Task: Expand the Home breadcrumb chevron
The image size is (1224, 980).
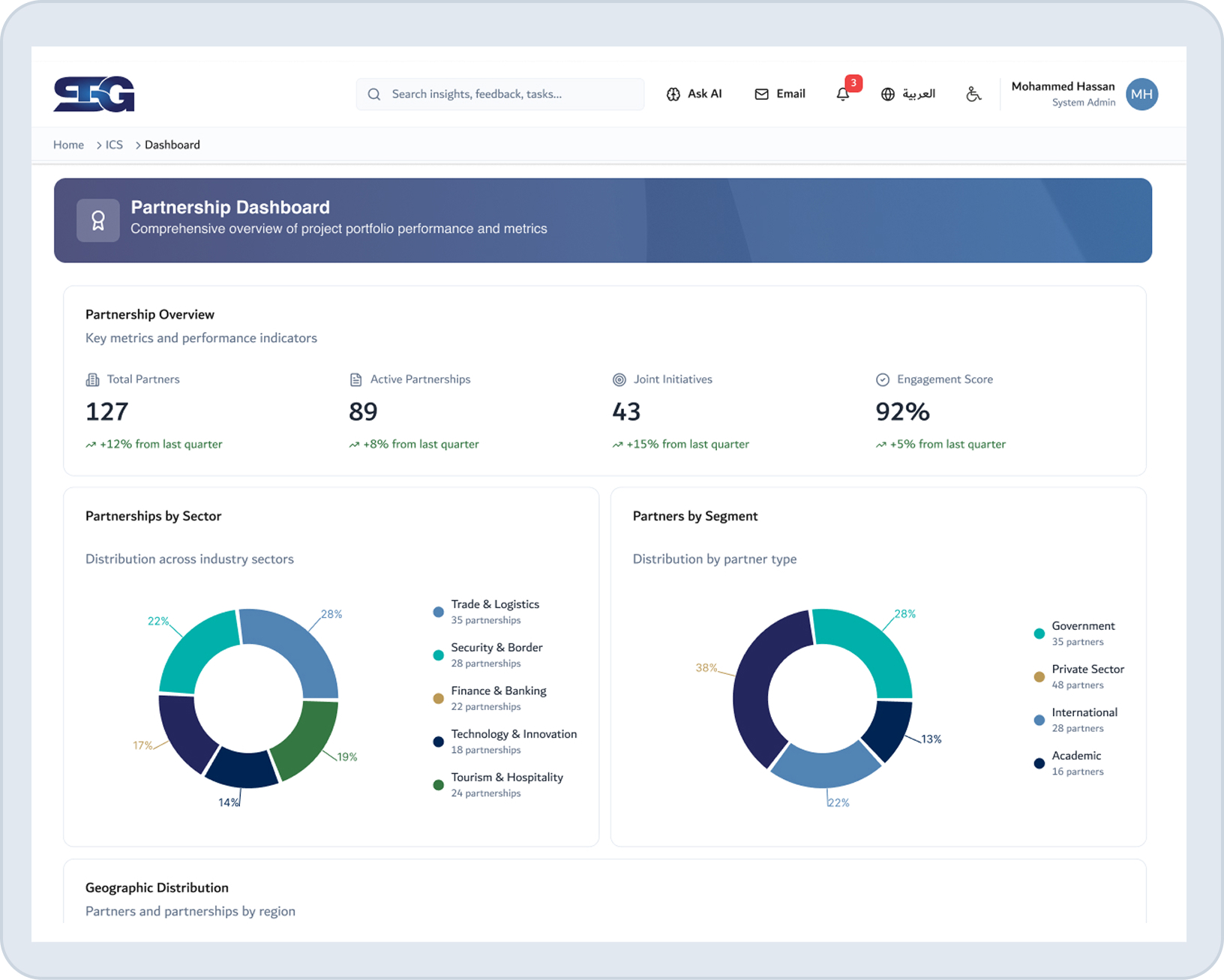Action: tap(98, 145)
